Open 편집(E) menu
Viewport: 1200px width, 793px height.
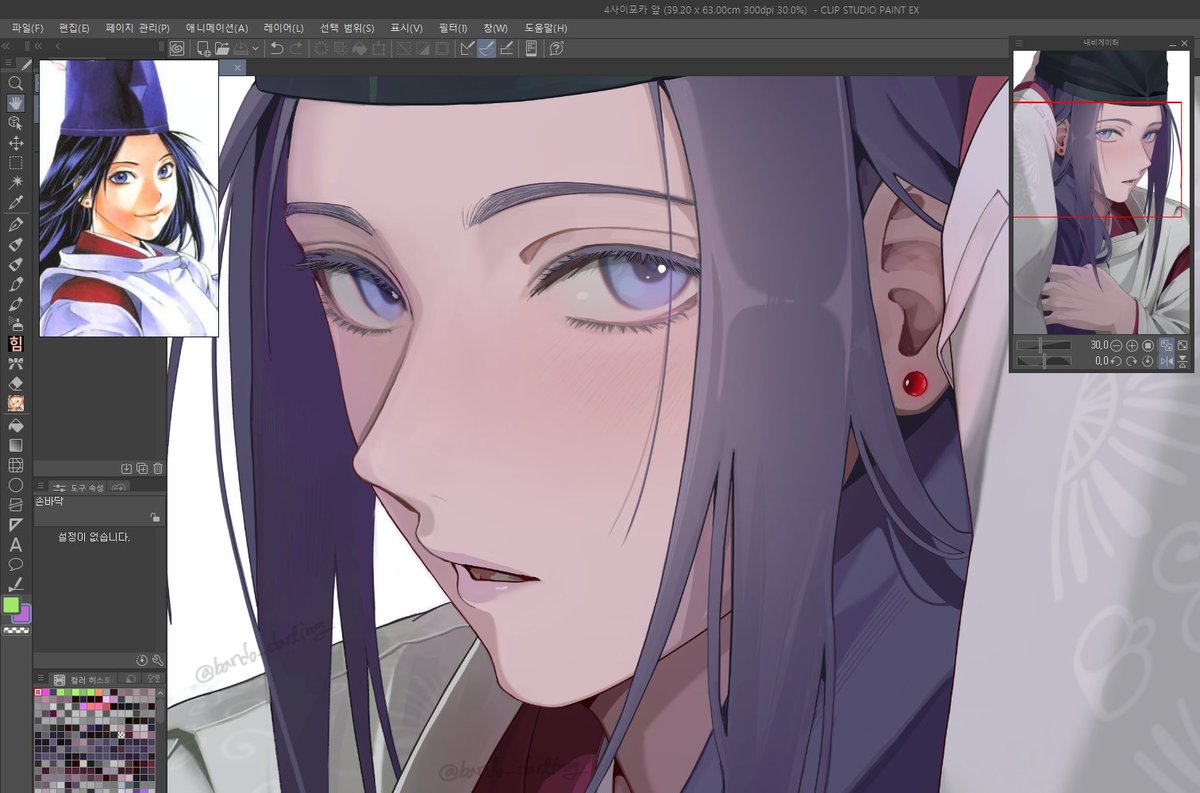(74, 28)
